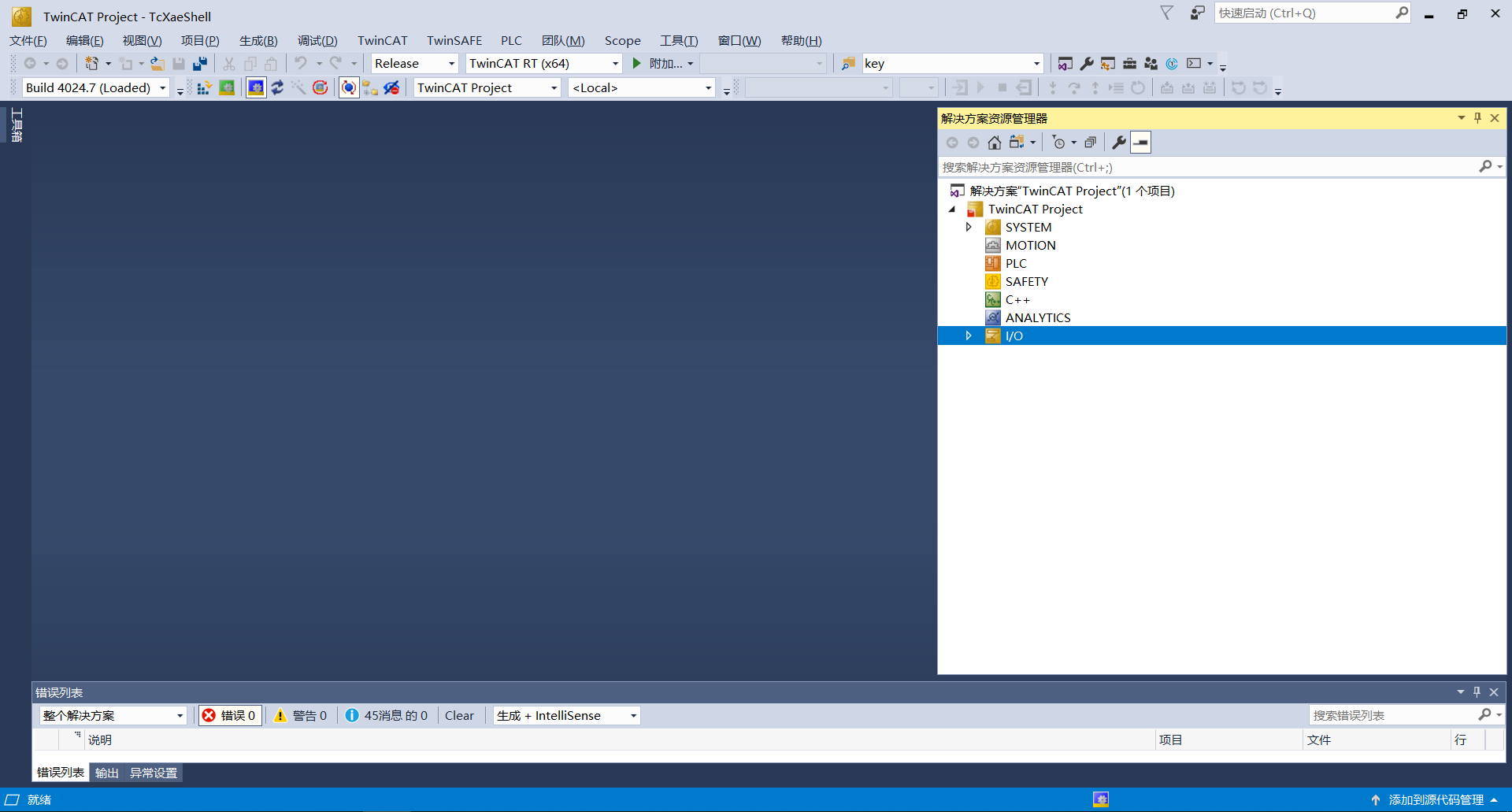
Task: Open the PLC menu
Action: pyautogui.click(x=511, y=41)
